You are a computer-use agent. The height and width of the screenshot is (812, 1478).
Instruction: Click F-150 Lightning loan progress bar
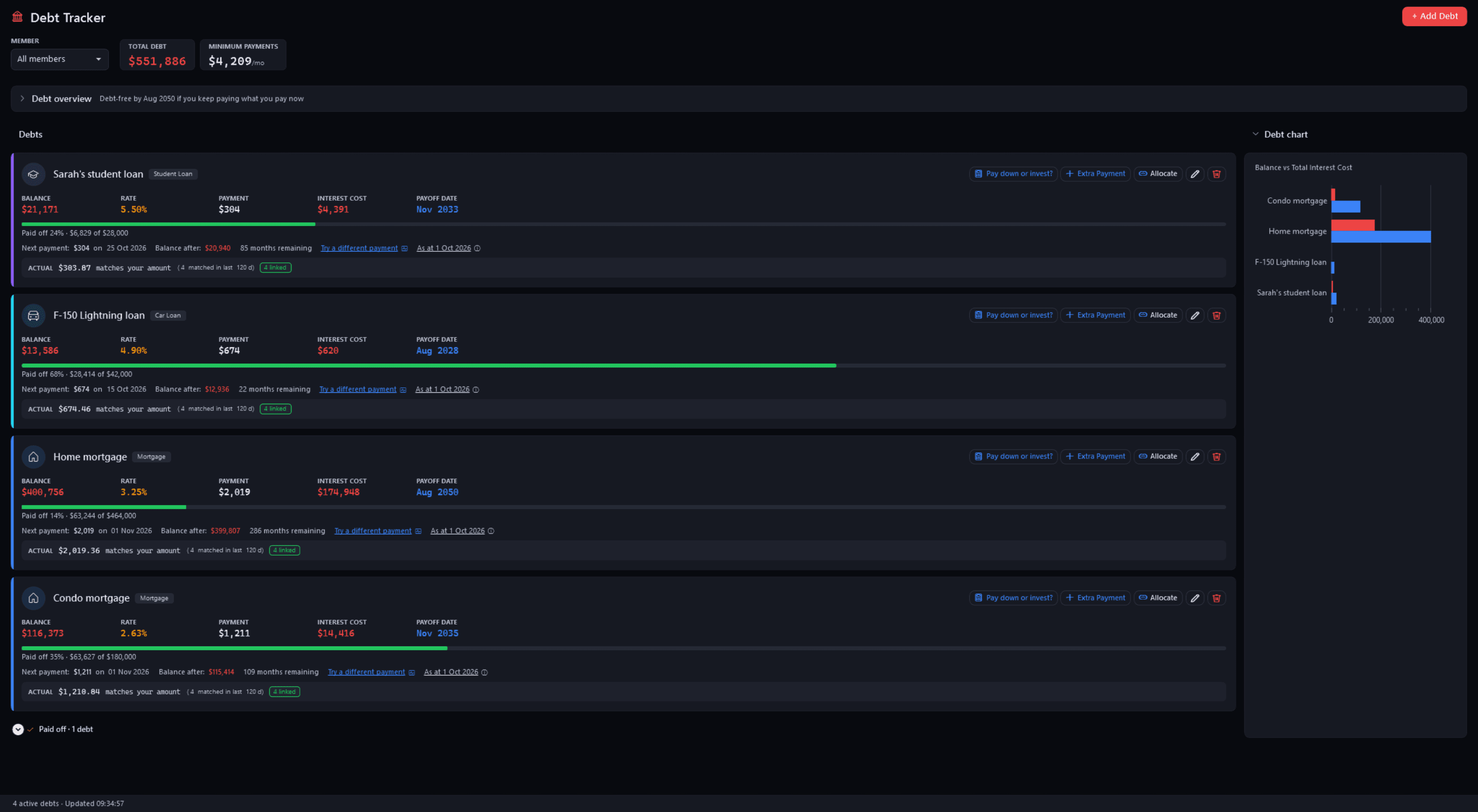click(x=624, y=365)
